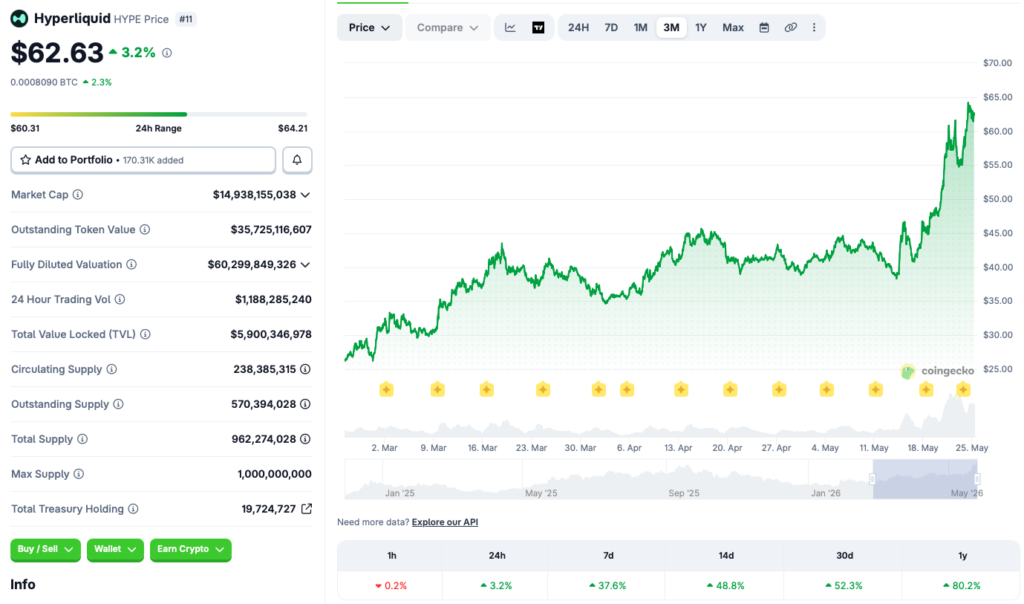Show Fully Diluted Valuation info icon
The height and width of the screenshot is (604, 1024).
[x=131, y=264]
